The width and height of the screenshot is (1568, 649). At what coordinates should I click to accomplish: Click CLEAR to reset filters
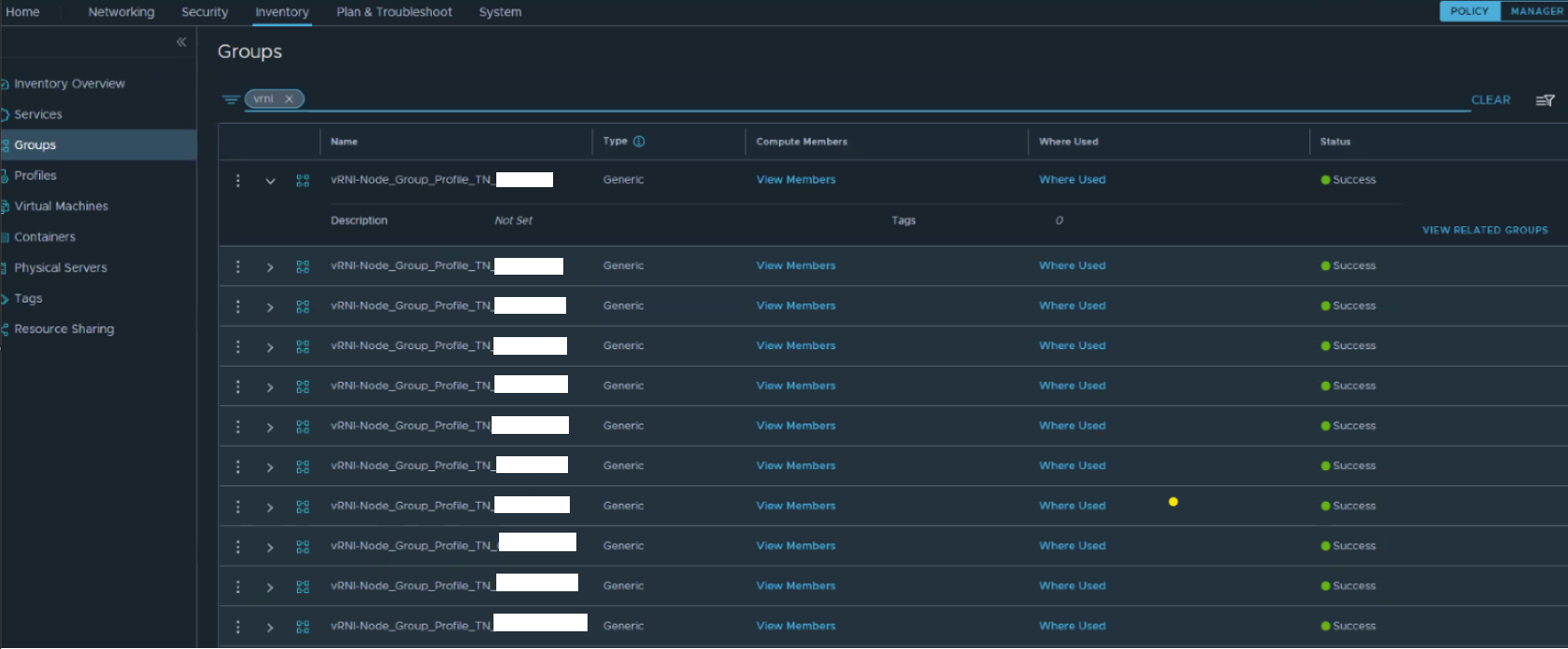(x=1490, y=100)
